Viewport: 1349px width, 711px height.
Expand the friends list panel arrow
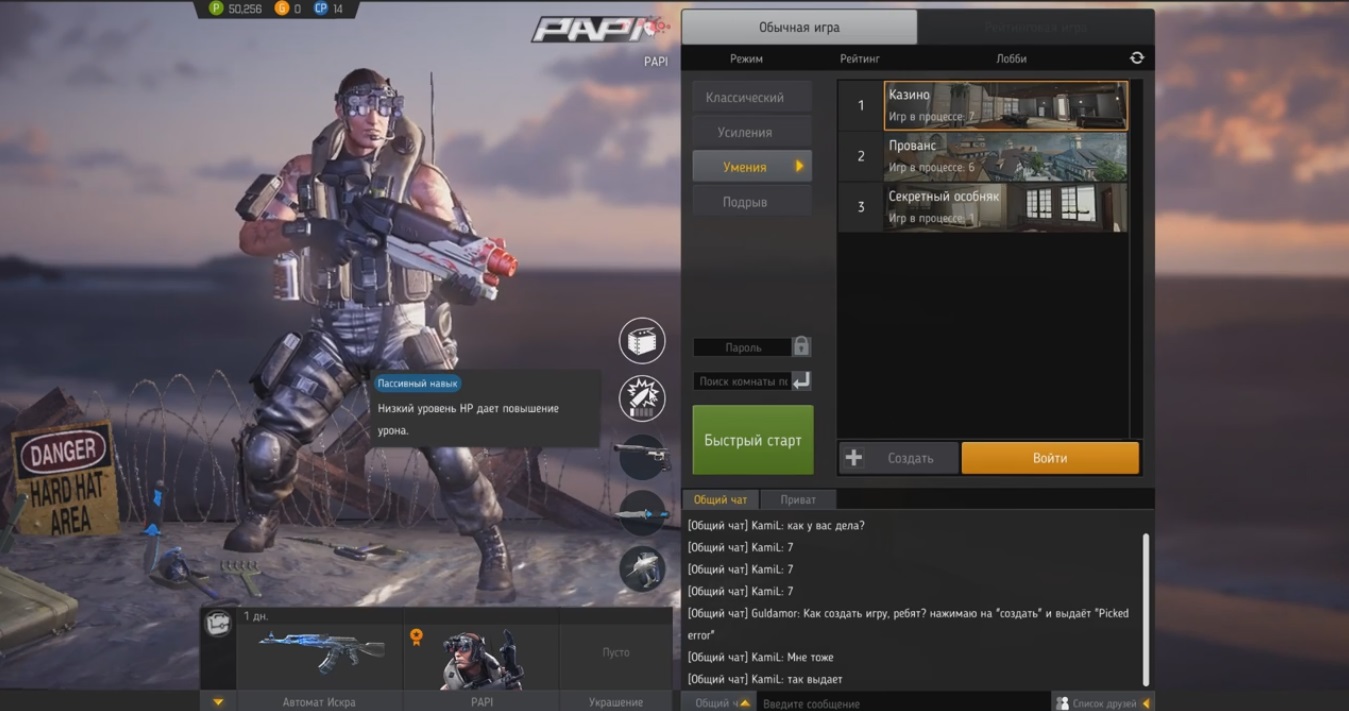(x=1146, y=703)
